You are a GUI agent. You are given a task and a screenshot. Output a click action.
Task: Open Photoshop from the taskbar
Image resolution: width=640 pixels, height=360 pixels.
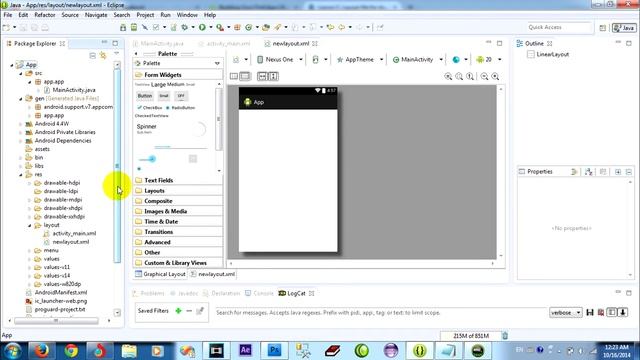[x=274, y=351]
